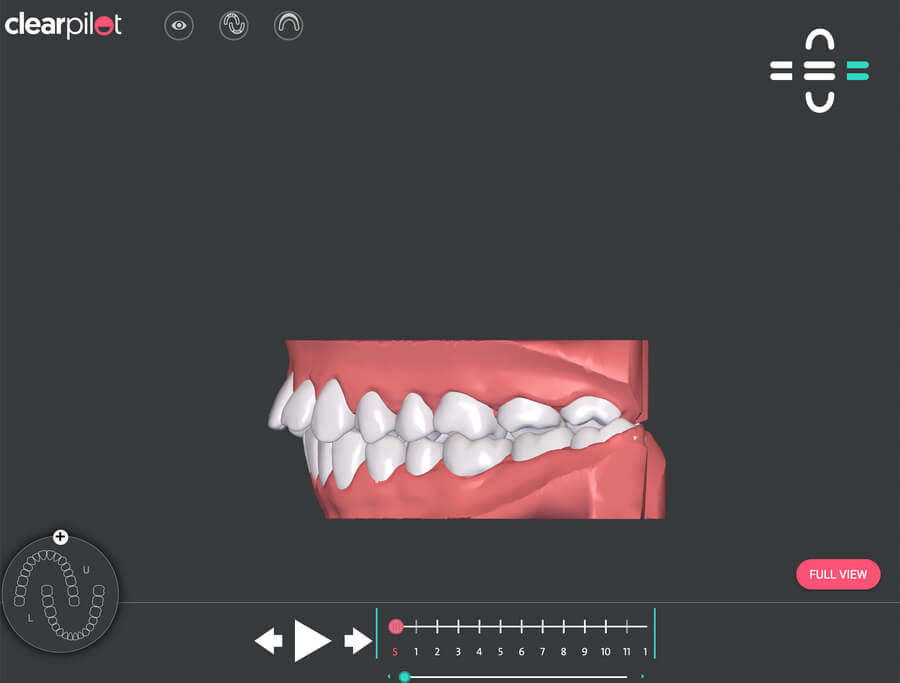The width and height of the screenshot is (900, 683).
Task: Toggle the eye visibility icon
Action: 179,26
